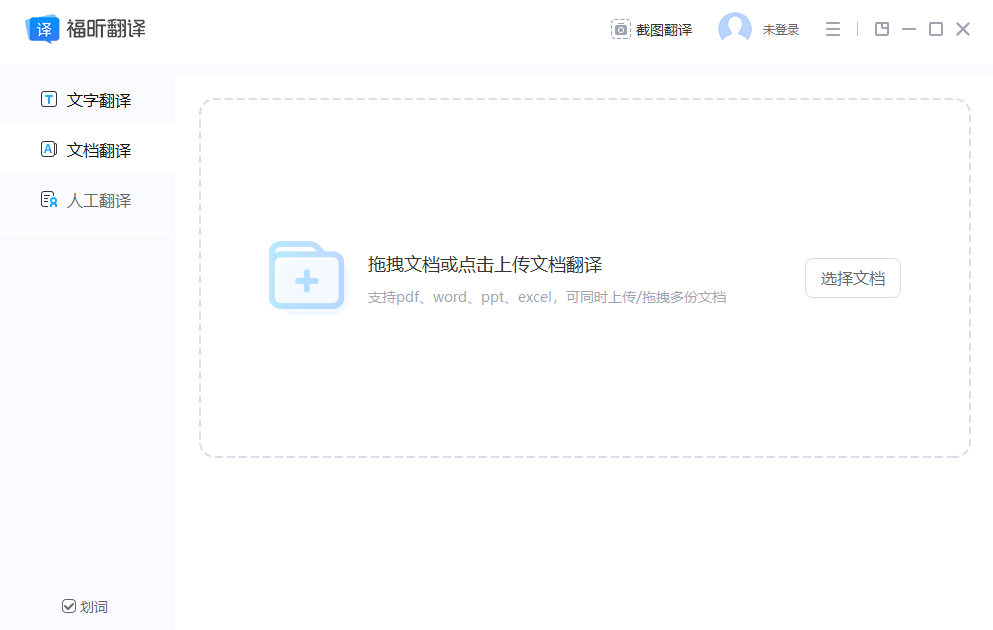The width and height of the screenshot is (993, 630).
Task: Toggle word-selection translation at bottom left
Action: coord(87,606)
